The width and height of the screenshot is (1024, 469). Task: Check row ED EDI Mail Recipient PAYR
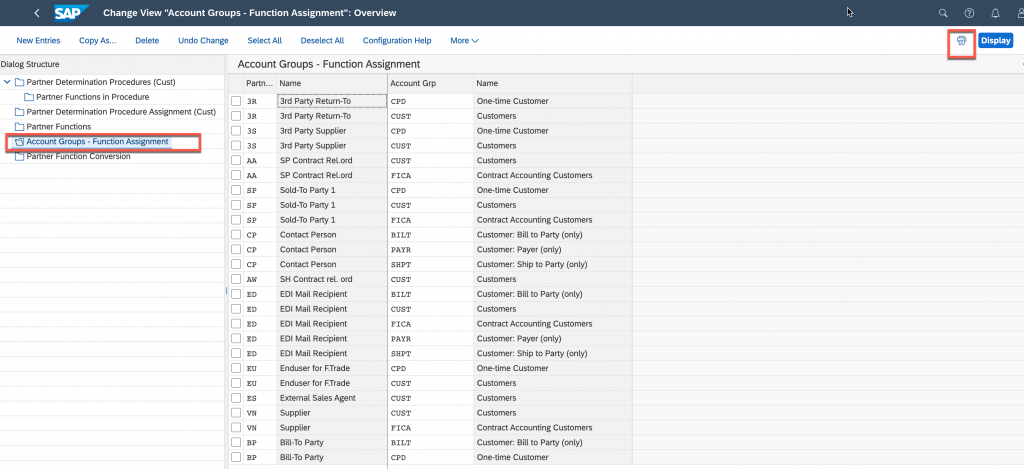(236, 338)
